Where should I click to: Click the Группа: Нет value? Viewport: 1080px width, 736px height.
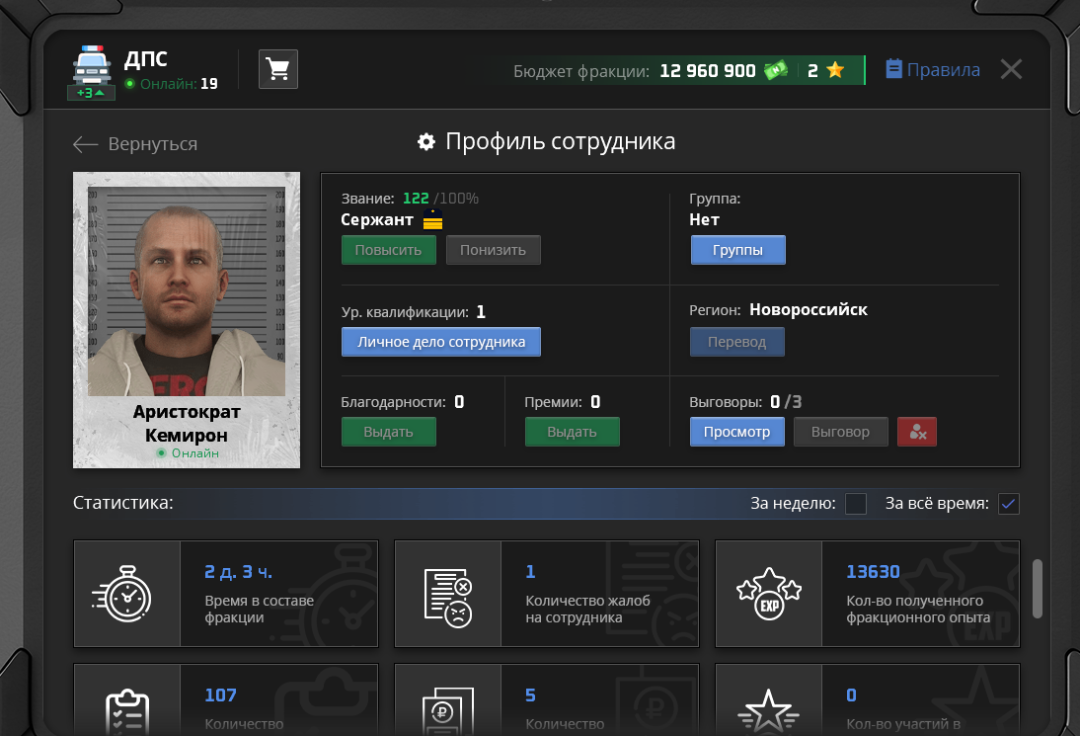(704, 220)
